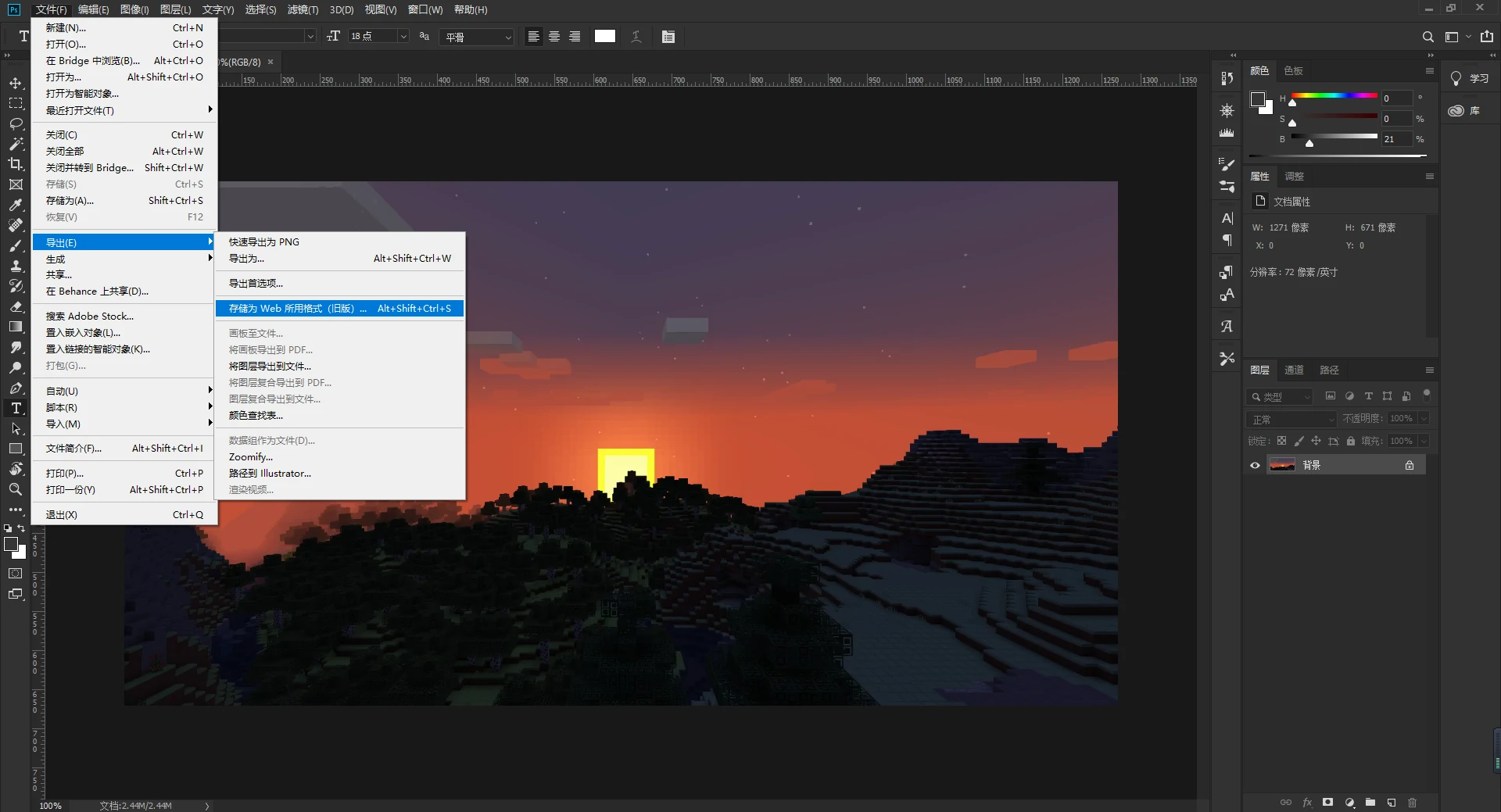
Task: Open the font size dropdown showing 18 点
Action: point(403,37)
